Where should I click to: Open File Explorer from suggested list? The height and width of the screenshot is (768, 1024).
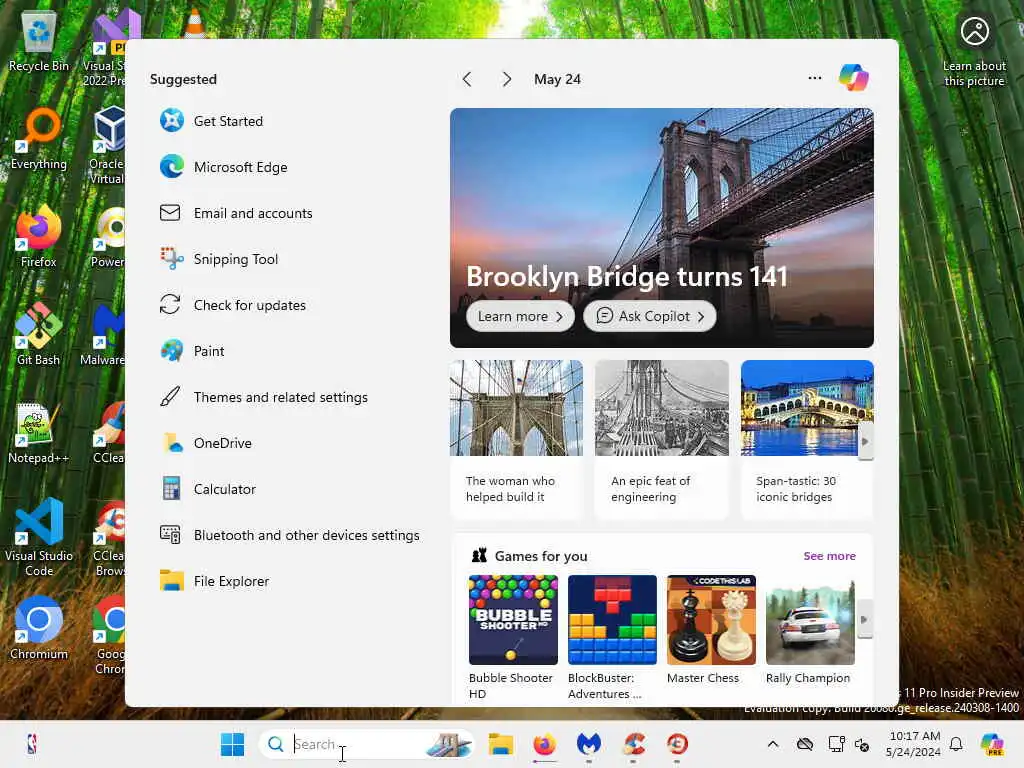point(214,581)
